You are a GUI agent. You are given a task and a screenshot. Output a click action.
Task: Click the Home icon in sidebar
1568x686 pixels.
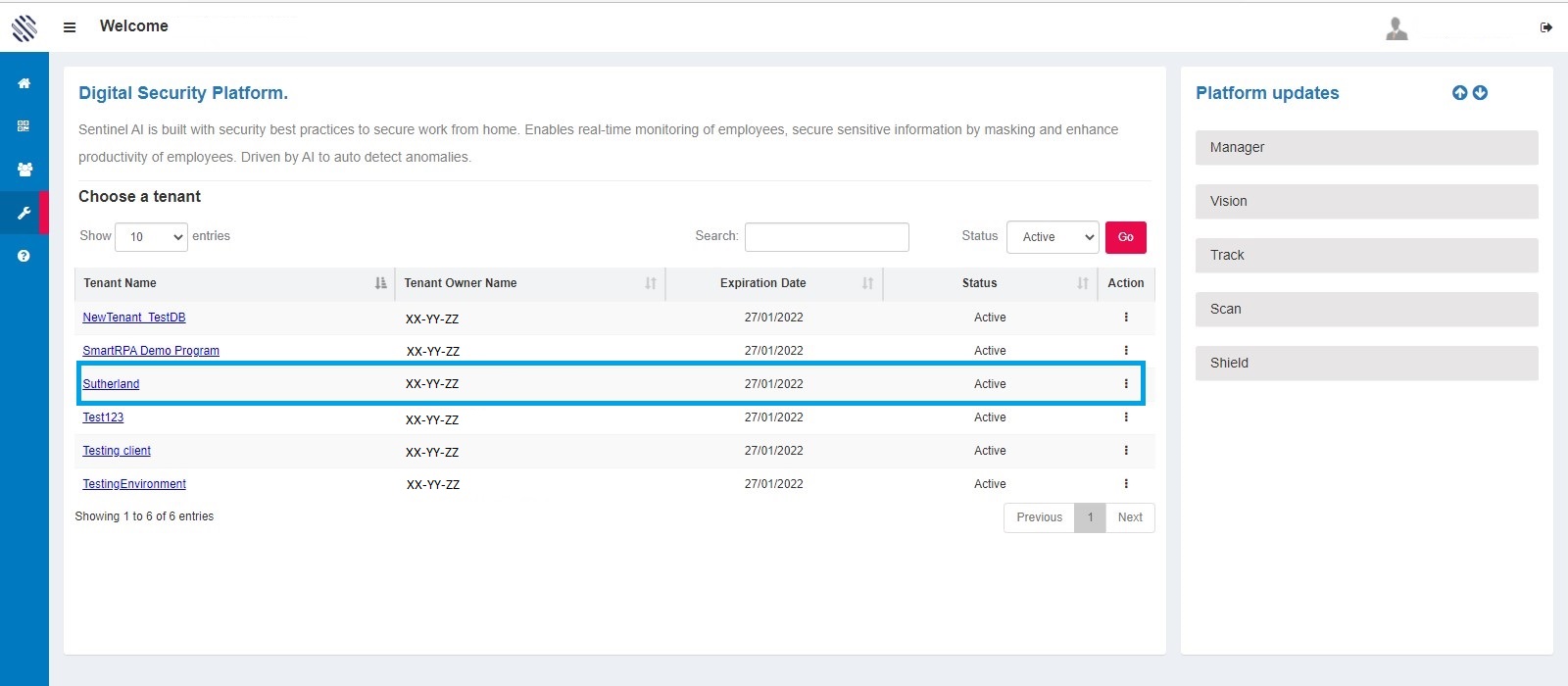pyautogui.click(x=24, y=83)
